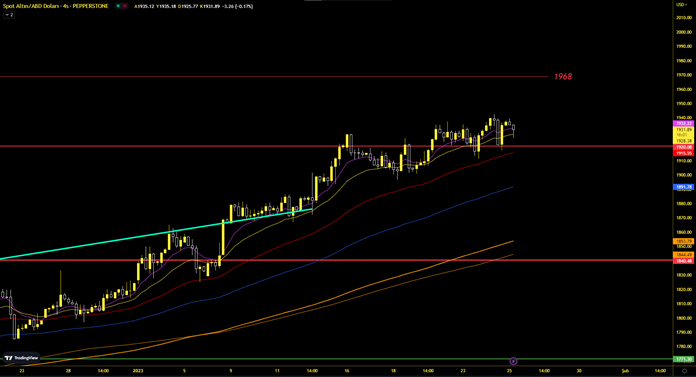Viewport: 696px width, 377px height.
Task: Select the red 1968 text label
Action: click(x=563, y=76)
